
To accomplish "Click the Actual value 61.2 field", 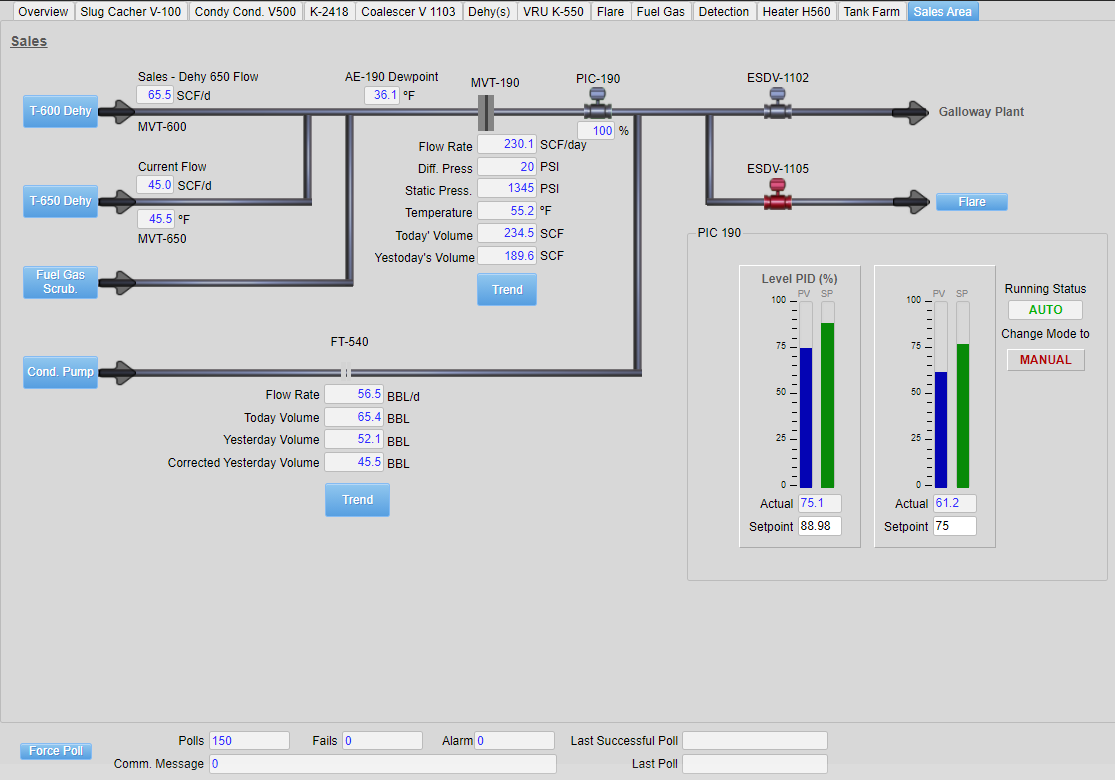I will 954,503.
